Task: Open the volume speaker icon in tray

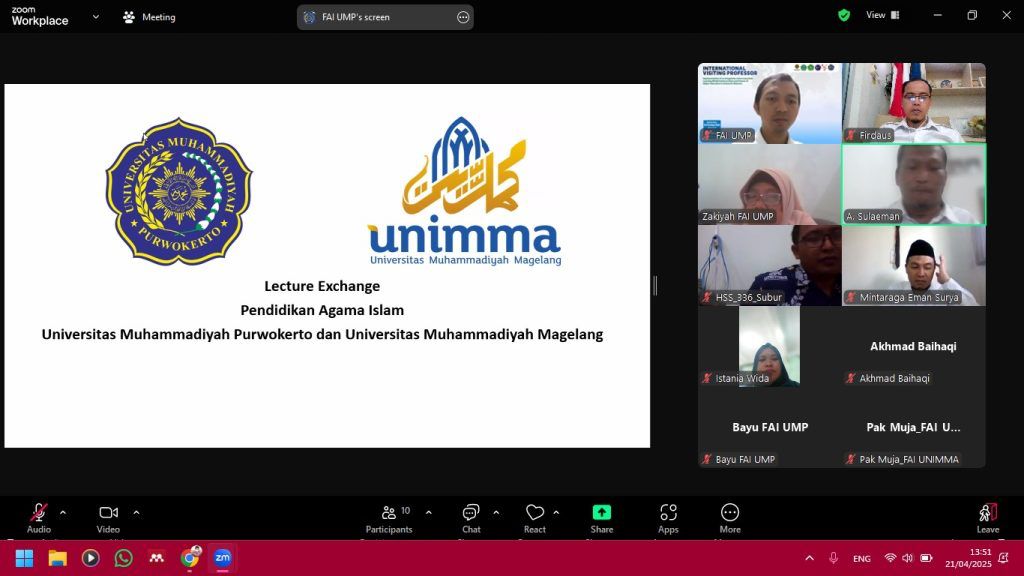Action: point(907,558)
